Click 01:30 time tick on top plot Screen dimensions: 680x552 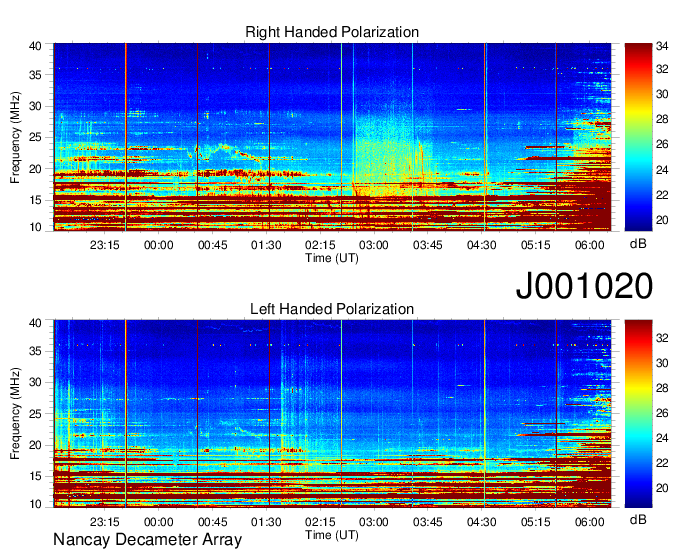point(266,245)
